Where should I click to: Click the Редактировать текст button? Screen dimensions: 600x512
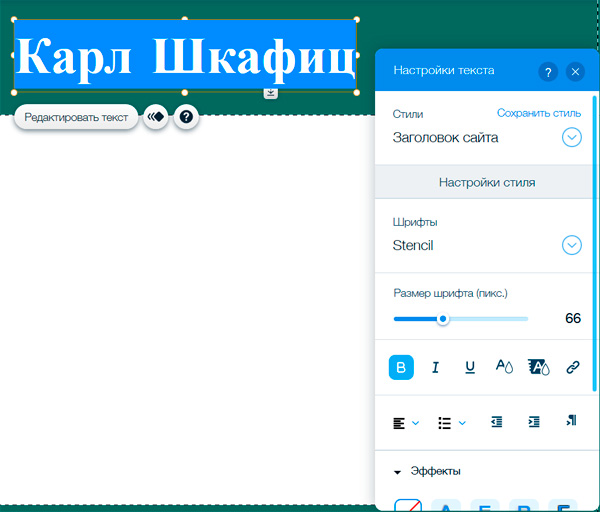pyautogui.click(x=76, y=118)
